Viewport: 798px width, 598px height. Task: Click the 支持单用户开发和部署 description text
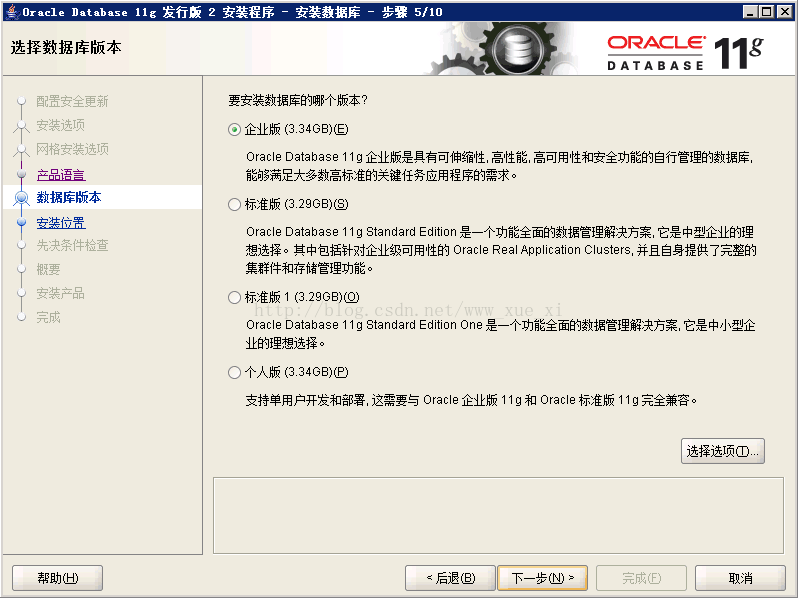coord(471,400)
